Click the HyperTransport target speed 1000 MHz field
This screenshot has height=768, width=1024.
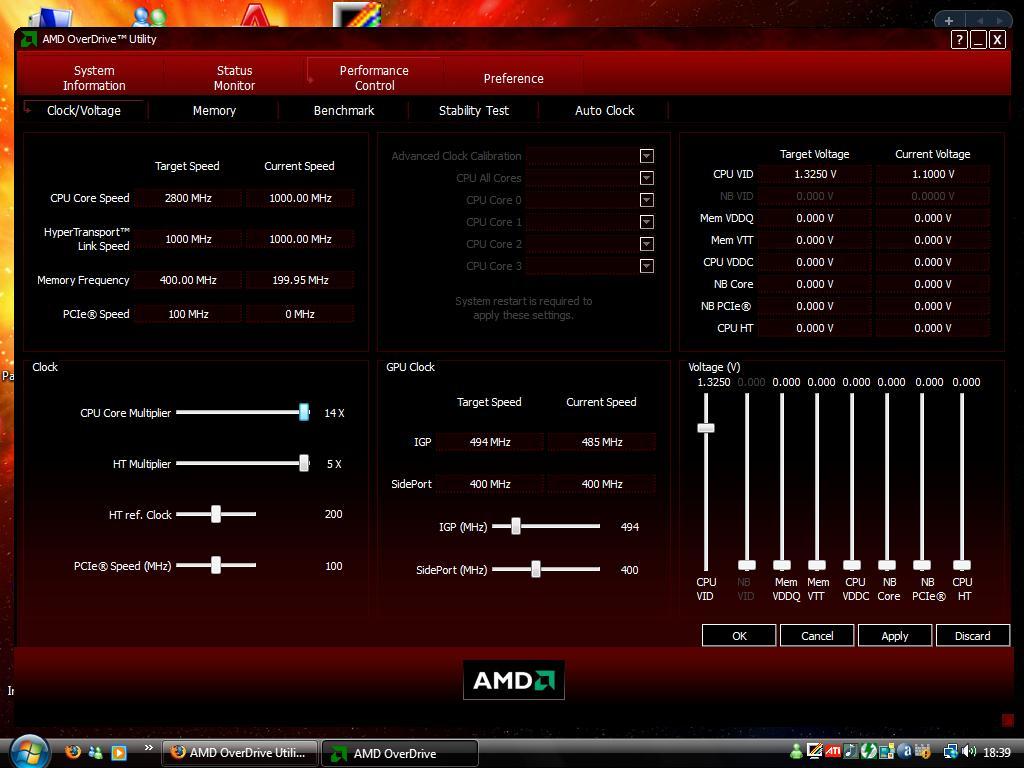(x=188, y=239)
